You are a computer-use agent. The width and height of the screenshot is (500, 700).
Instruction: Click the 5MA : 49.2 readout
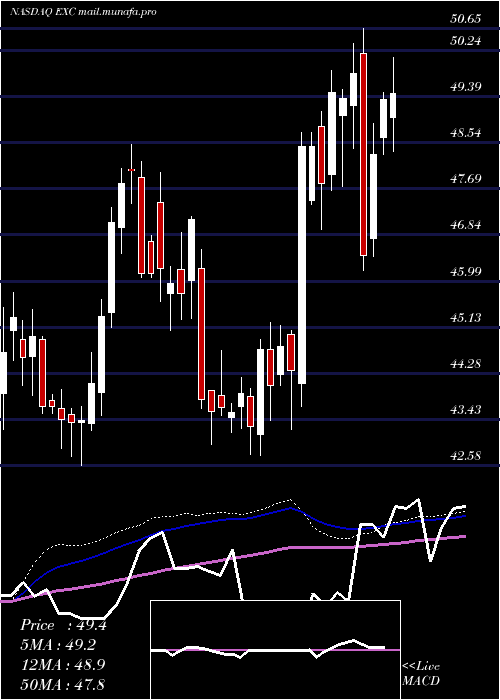[58, 645]
